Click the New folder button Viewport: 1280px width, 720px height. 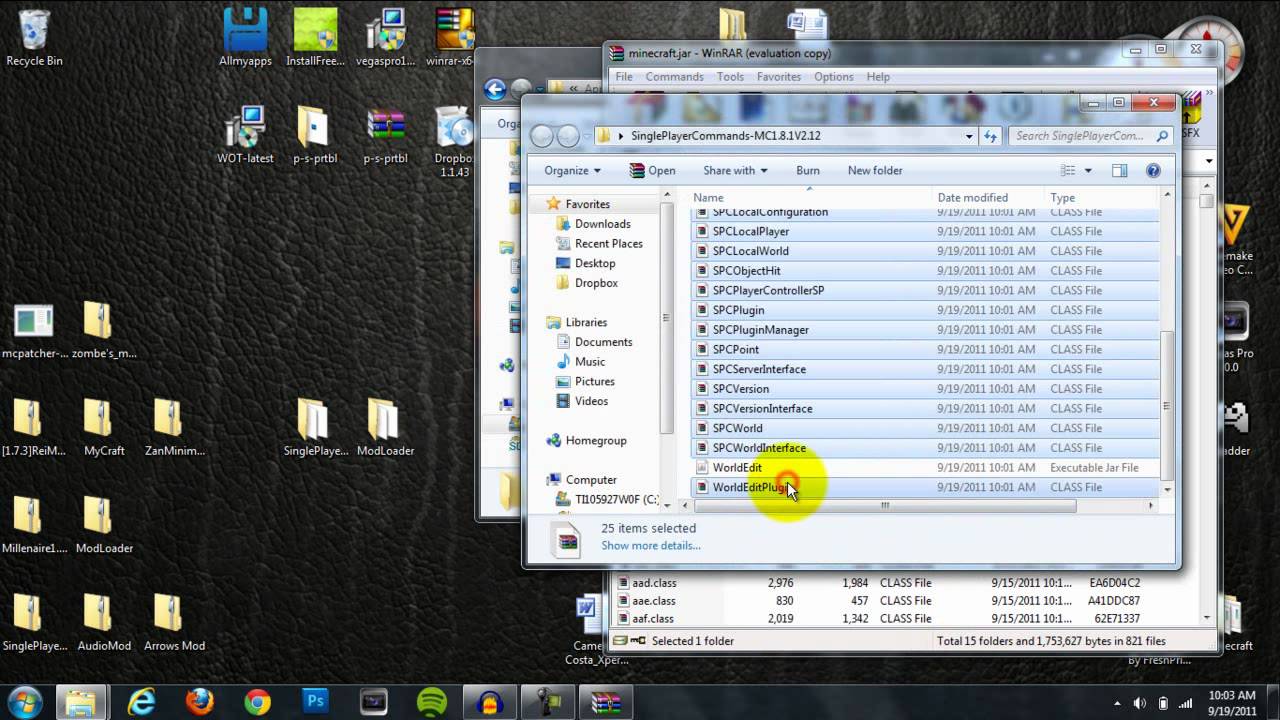coord(875,170)
